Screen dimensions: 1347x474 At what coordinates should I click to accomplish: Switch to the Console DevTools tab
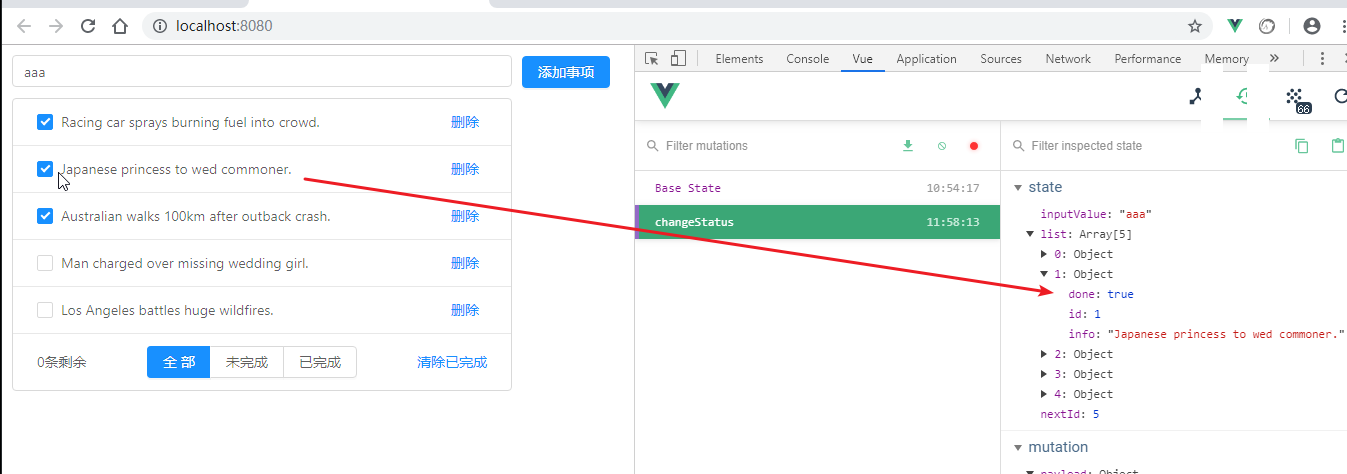point(807,59)
